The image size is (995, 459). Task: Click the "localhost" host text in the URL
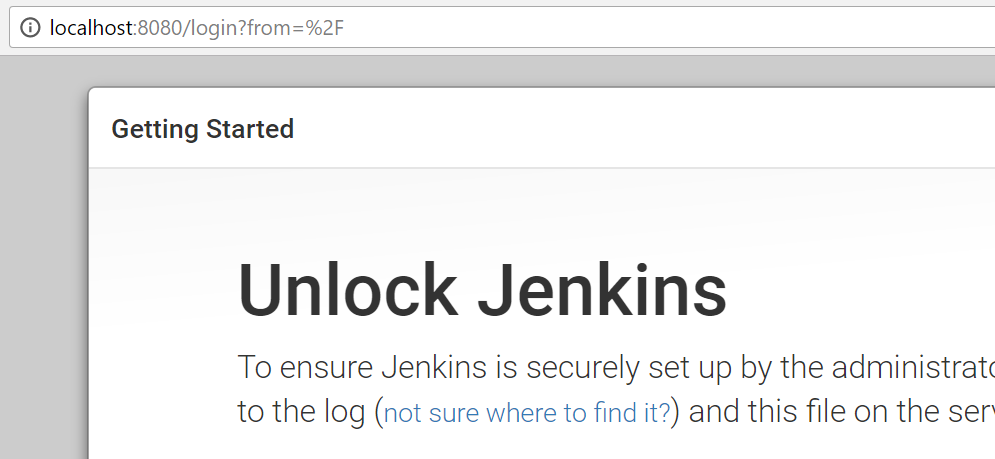91,27
